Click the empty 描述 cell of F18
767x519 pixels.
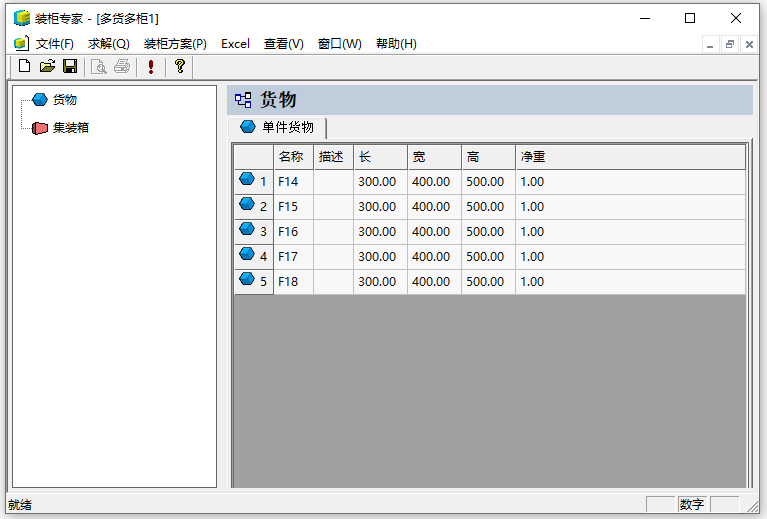334,282
